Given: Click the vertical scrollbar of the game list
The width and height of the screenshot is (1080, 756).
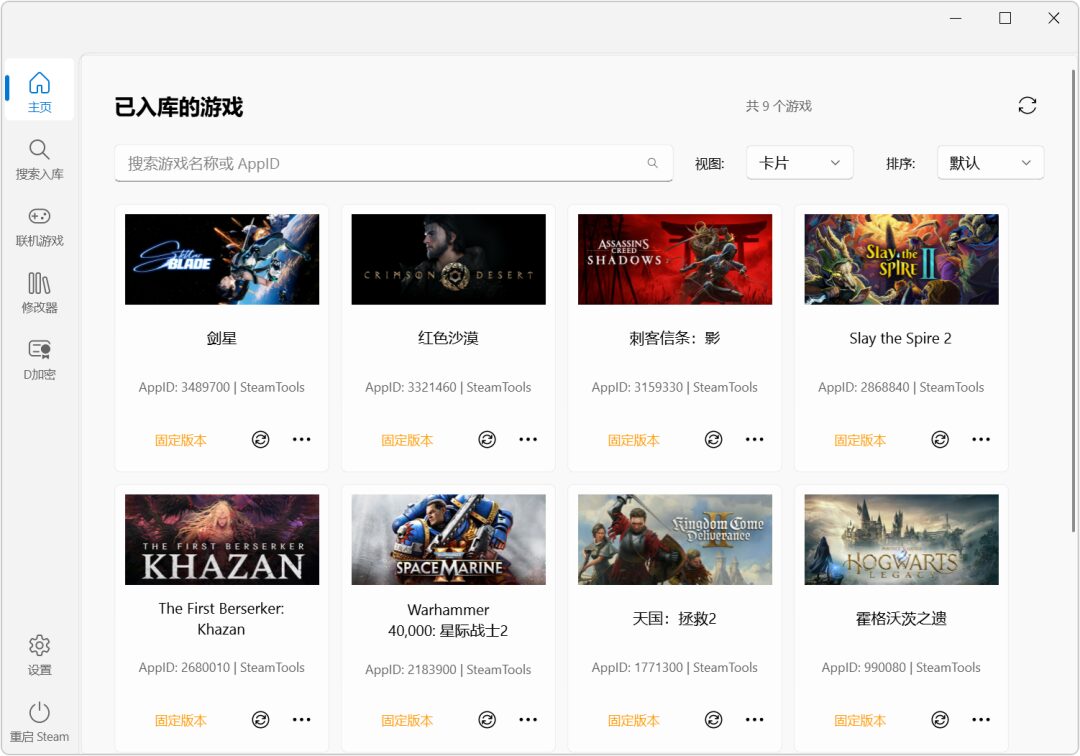Looking at the screenshot, I should [x=1073, y=300].
